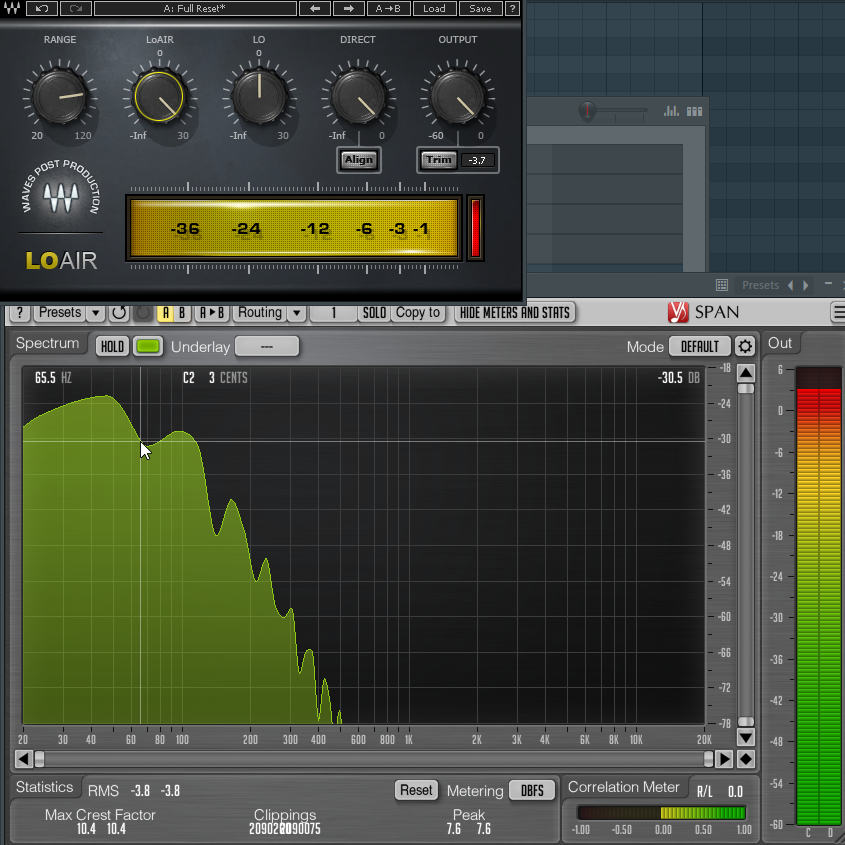This screenshot has width=845, height=845.
Task: Minimize the FL Studio plugin wrapper
Action: click(828, 283)
